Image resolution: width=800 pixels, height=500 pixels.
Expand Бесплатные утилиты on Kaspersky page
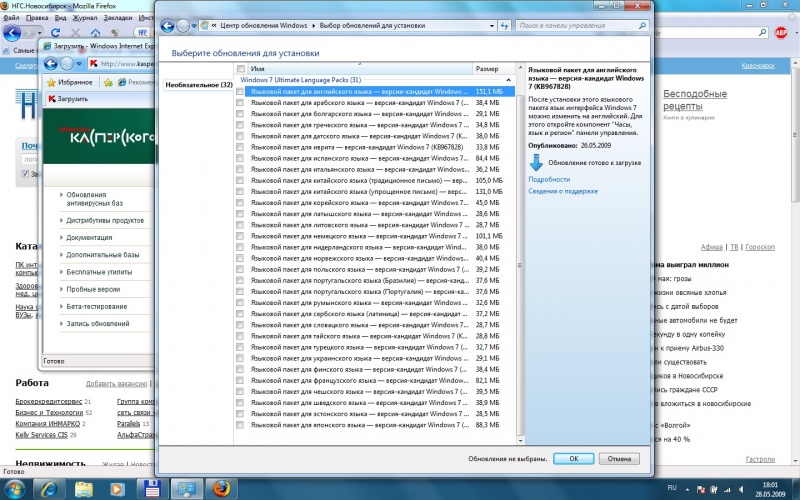coord(99,272)
